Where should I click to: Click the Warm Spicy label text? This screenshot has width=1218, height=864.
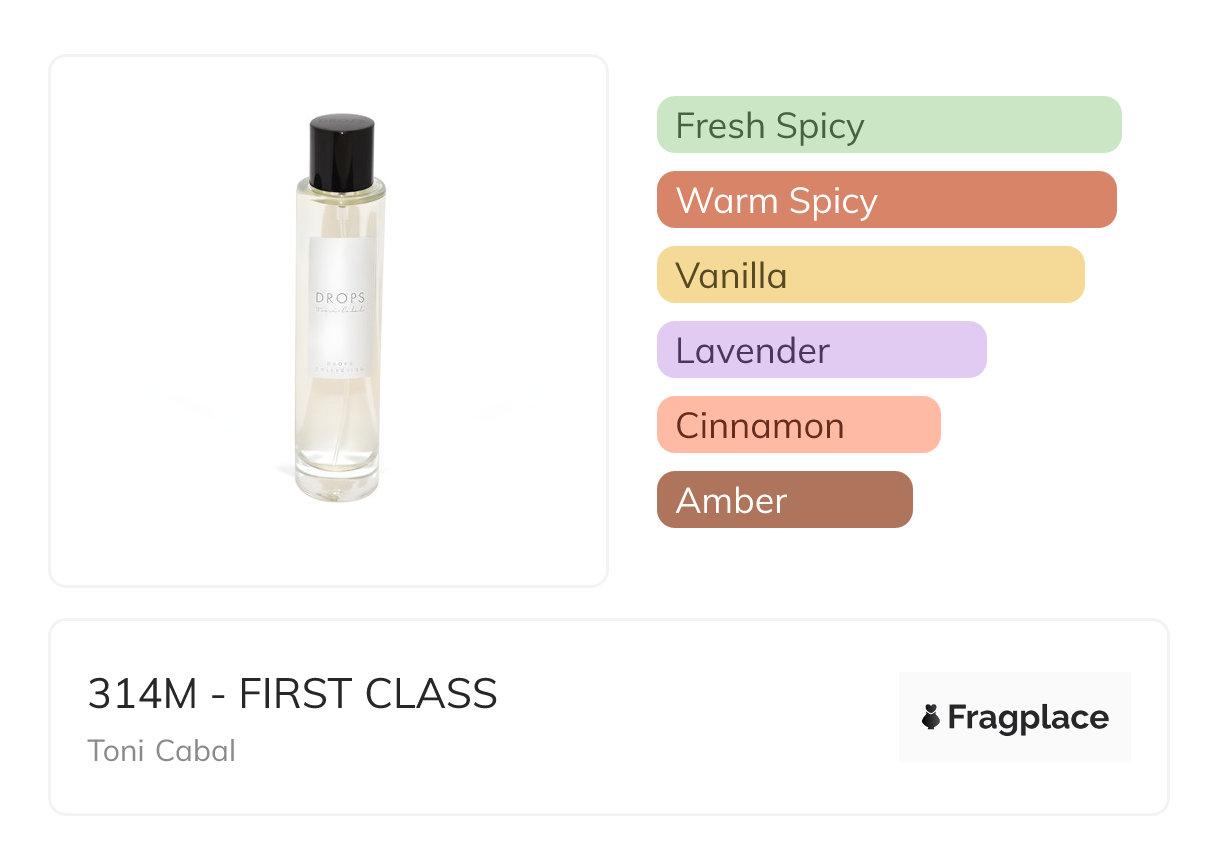pyautogui.click(x=777, y=202)
